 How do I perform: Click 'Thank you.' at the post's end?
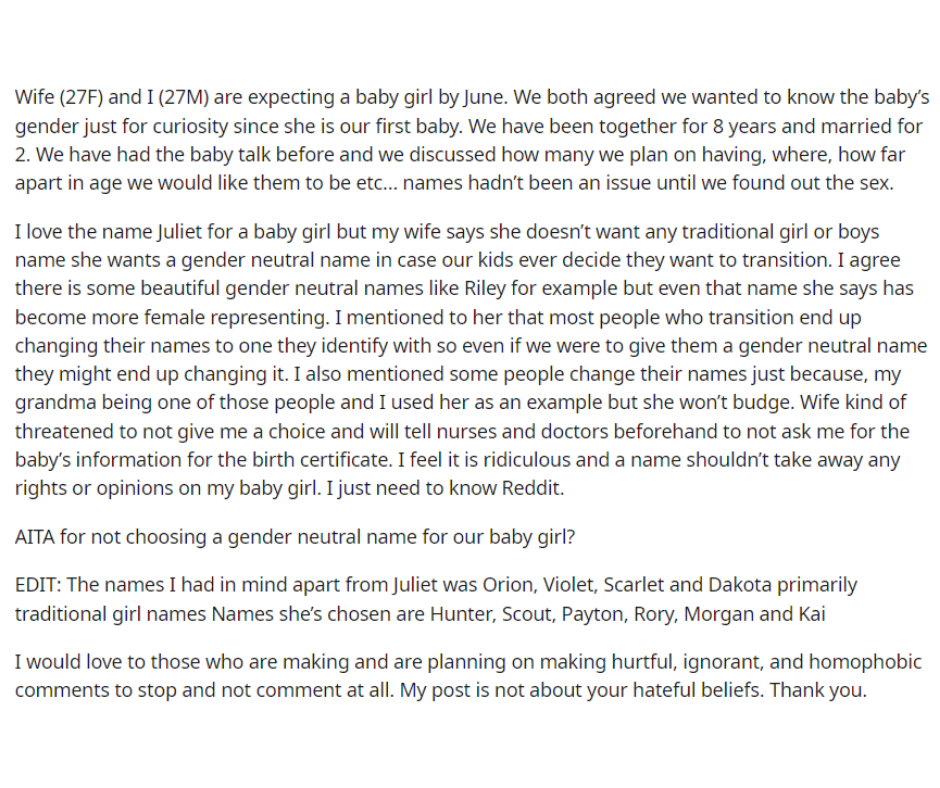[818, 690]
